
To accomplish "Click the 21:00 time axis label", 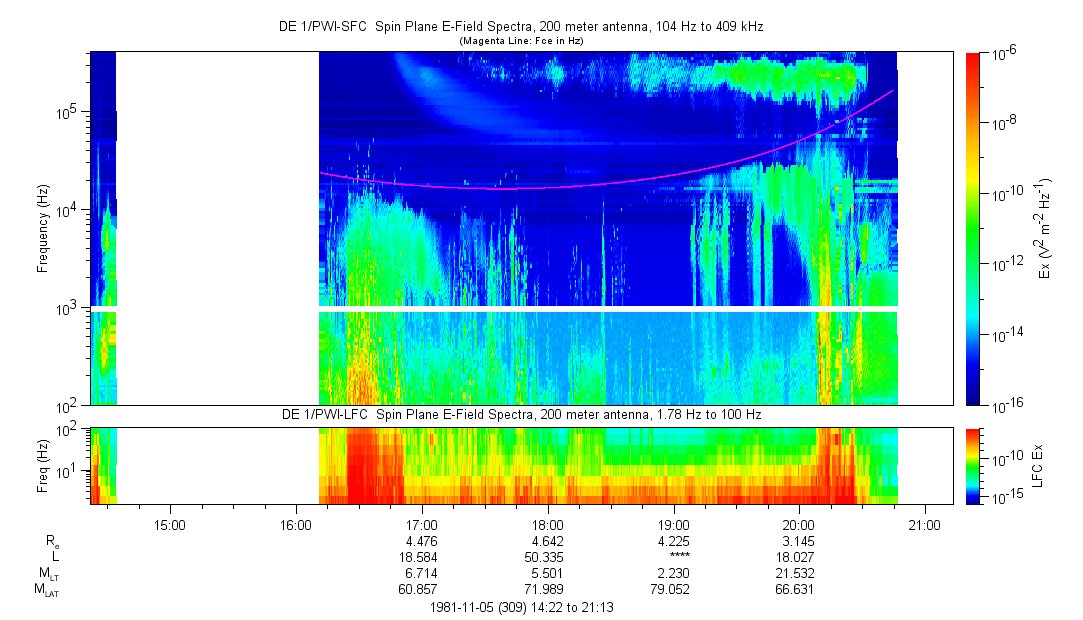I will click(x=925, y=524).
